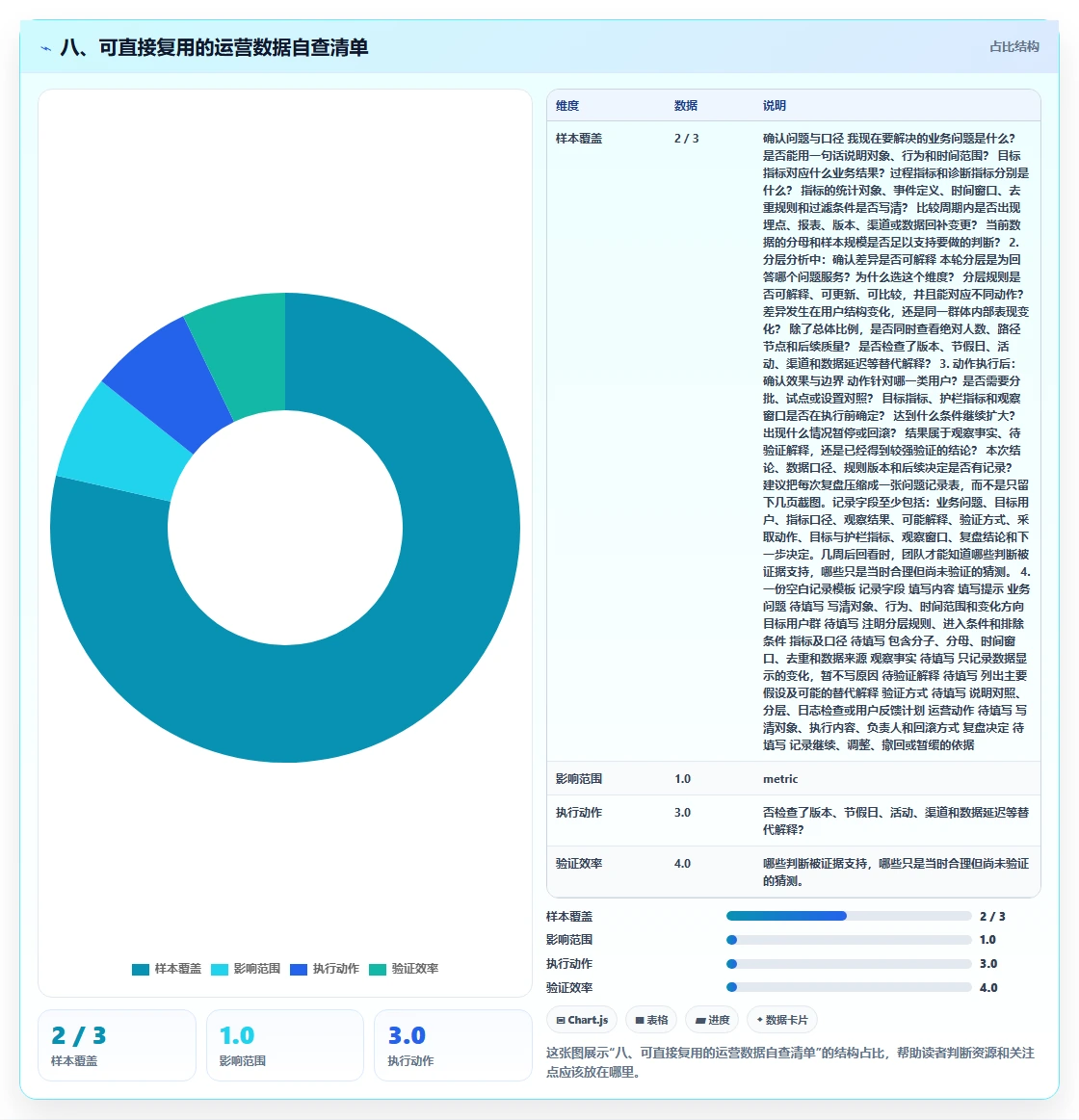Click the 1.0 value beside 影响范围 progress bar
Image resolution: width=1079 pixels, height=1120 pixels.
click(987, 940)
